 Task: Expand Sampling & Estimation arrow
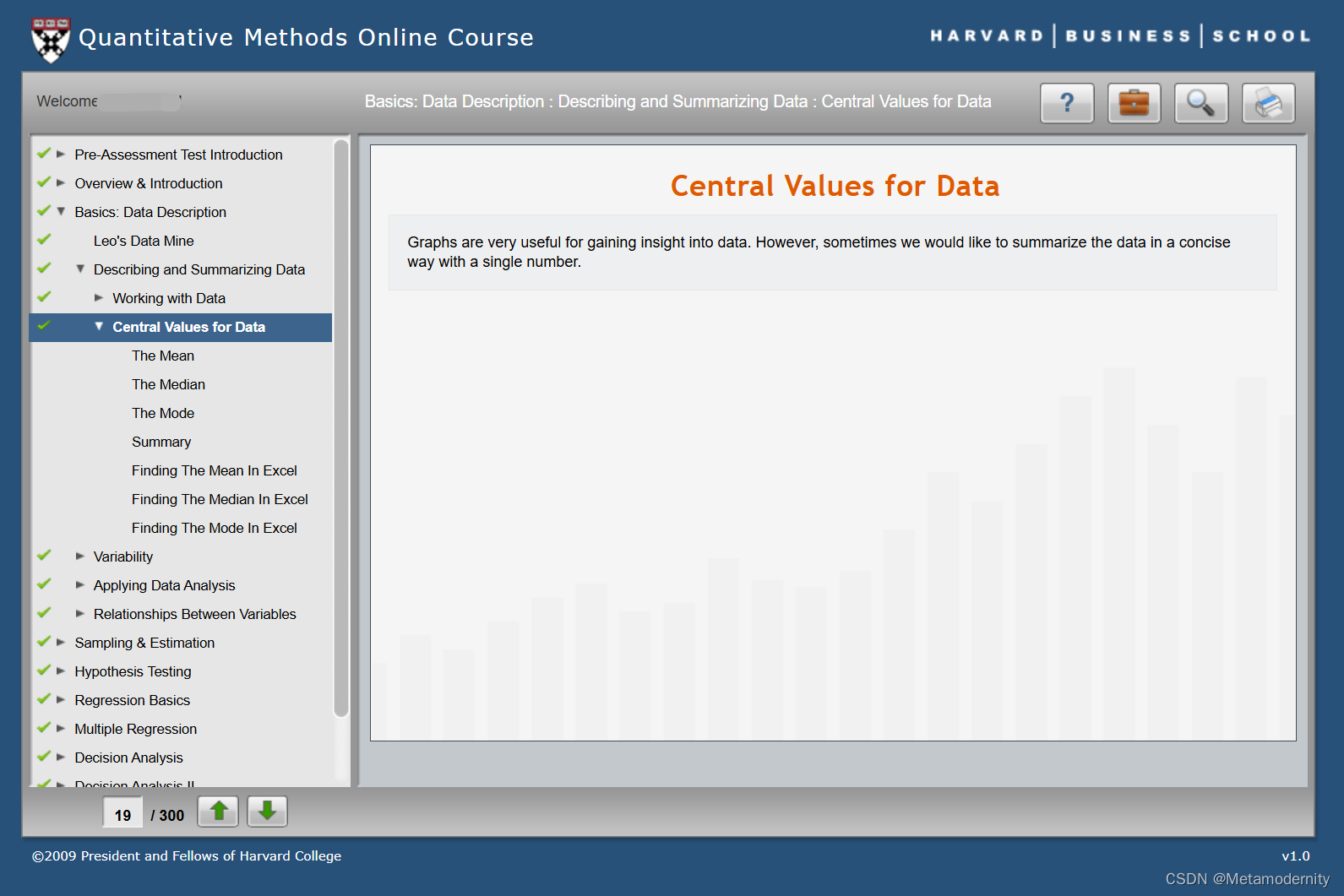tap(61, 643)
